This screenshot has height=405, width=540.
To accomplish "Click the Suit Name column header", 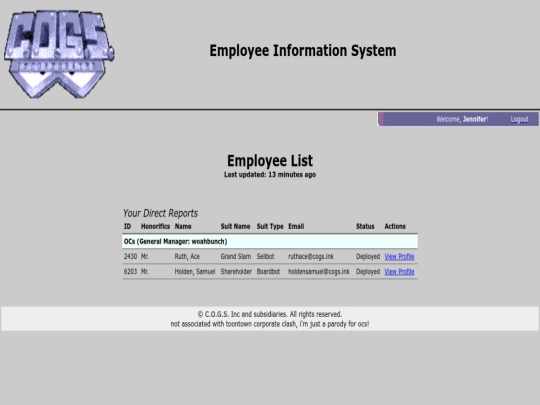I will click(235, 226).
